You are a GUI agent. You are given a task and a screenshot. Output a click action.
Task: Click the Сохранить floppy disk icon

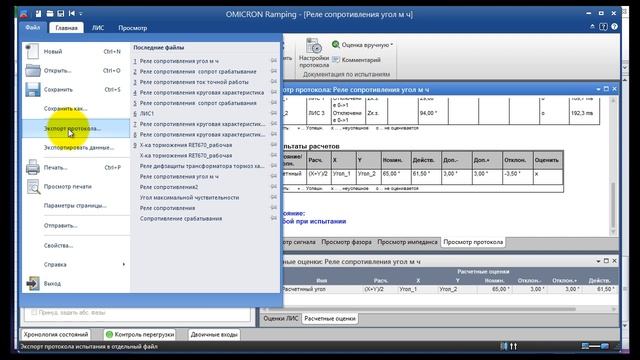click(x=33, y=89)
